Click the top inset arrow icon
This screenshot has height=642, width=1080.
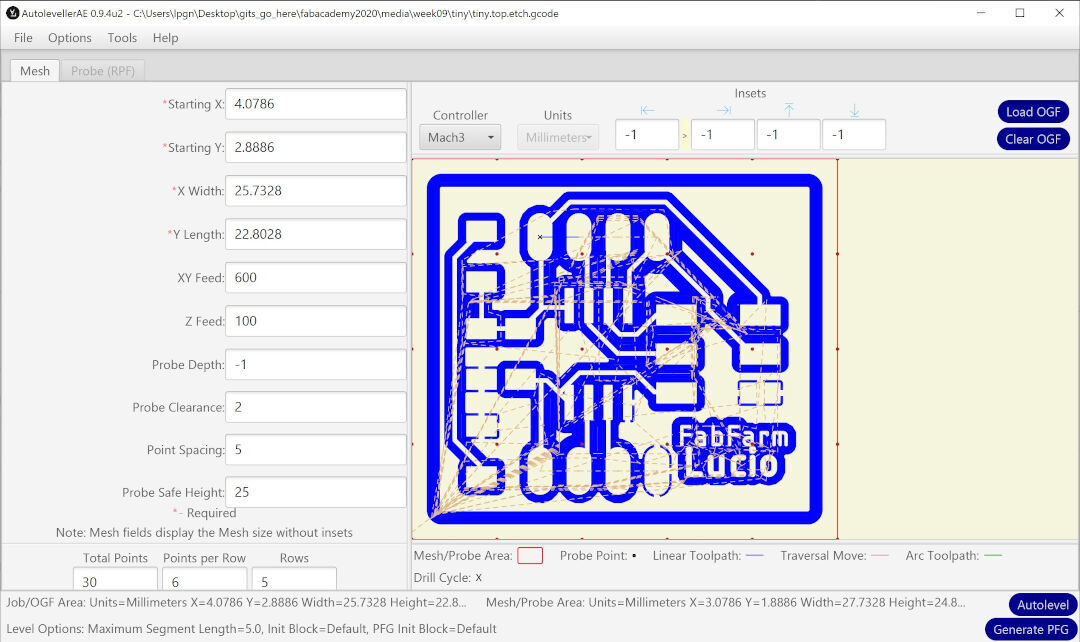click(789, 110)
